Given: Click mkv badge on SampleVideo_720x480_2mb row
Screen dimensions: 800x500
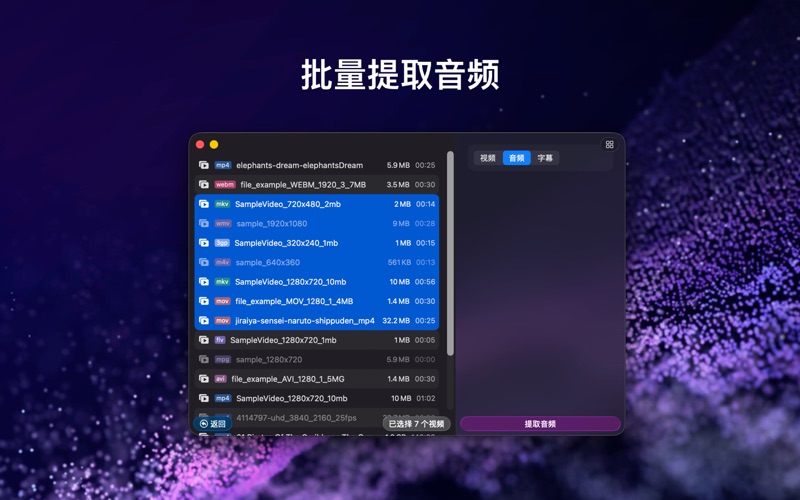Looking at the screenshot, I should pos(222,204).
